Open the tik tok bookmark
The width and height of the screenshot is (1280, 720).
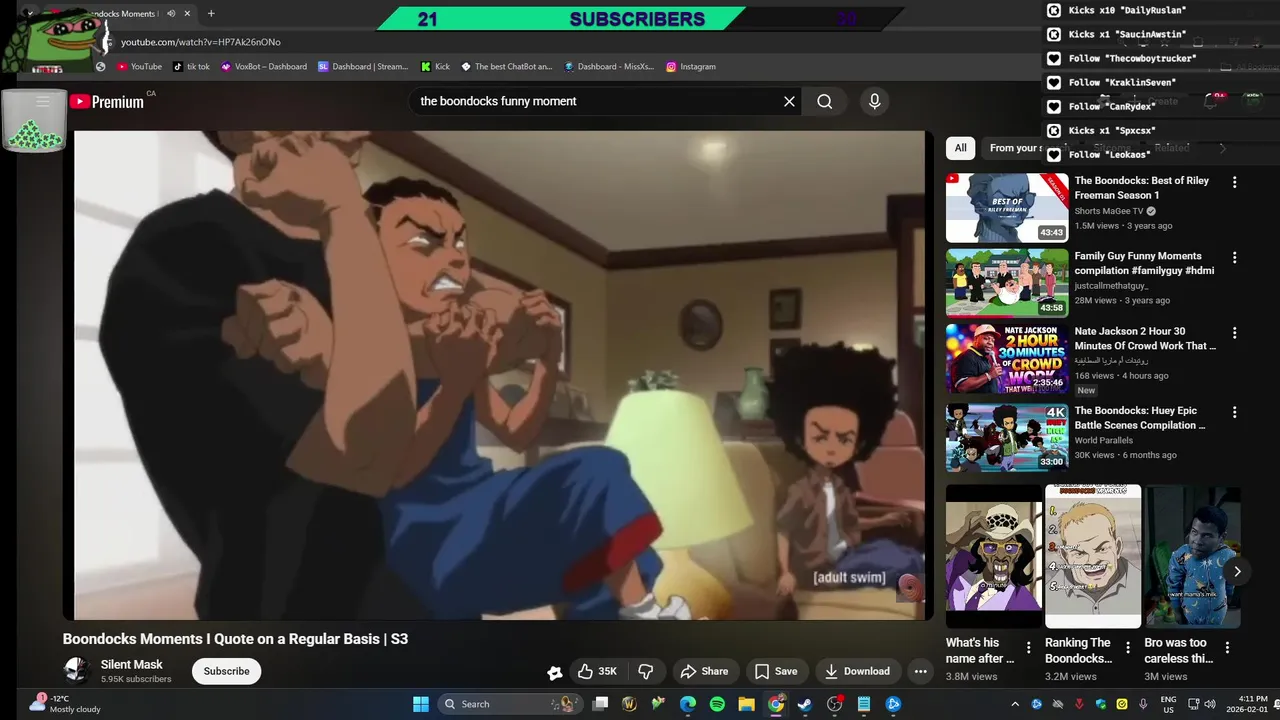191,66
